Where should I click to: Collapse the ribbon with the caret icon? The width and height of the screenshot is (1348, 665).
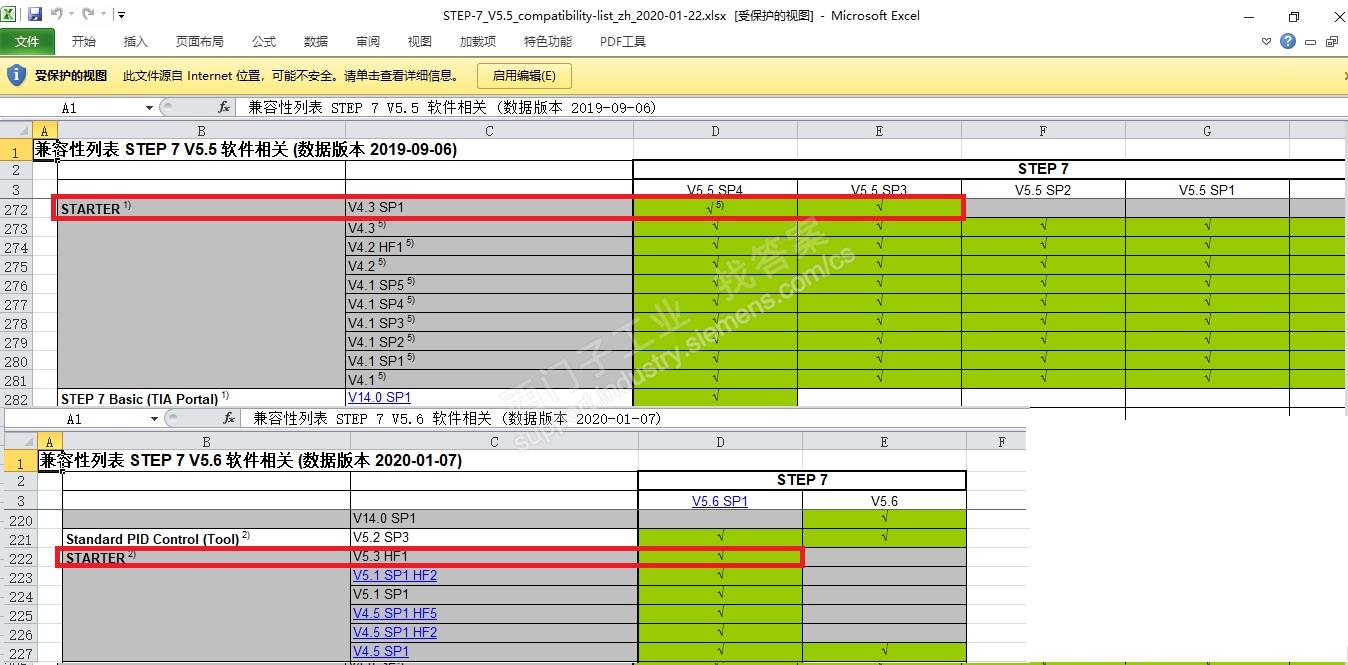coord(1267,42)
